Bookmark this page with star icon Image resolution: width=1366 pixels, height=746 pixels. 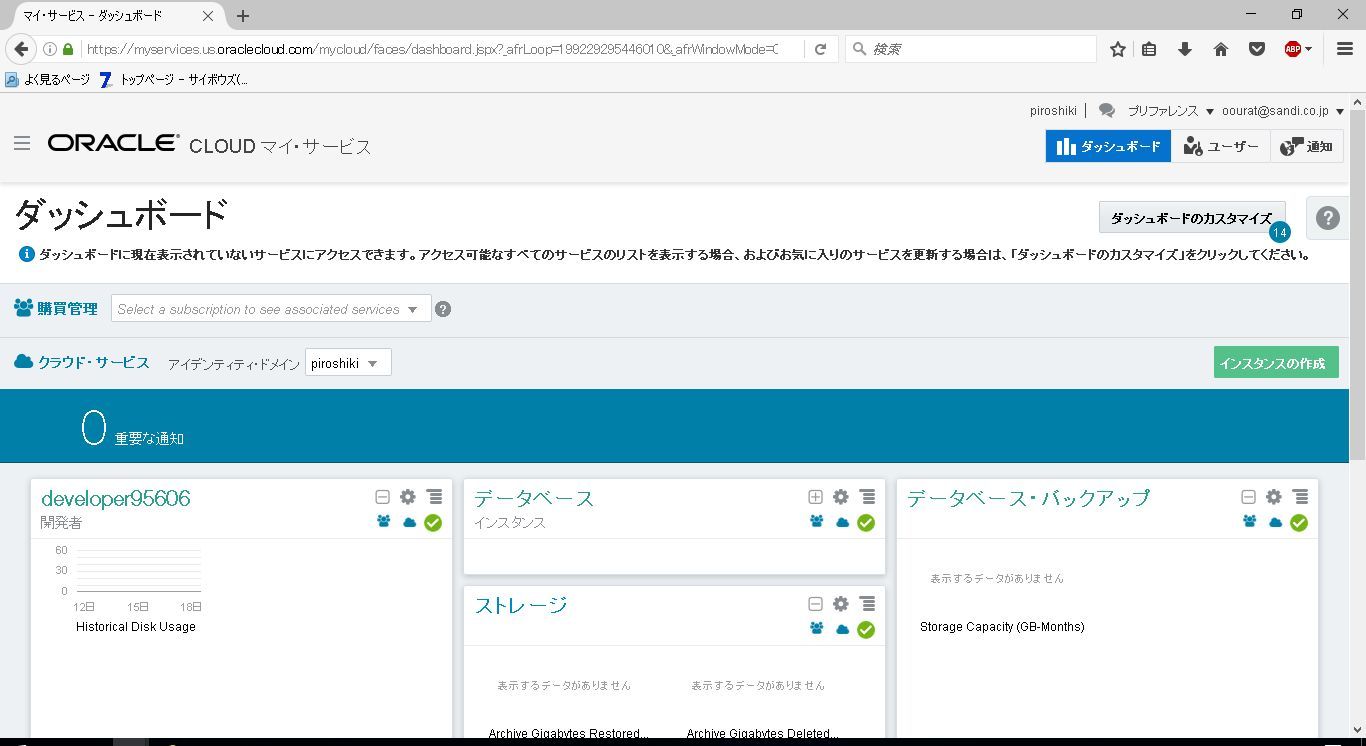(x=1118, y=49)
